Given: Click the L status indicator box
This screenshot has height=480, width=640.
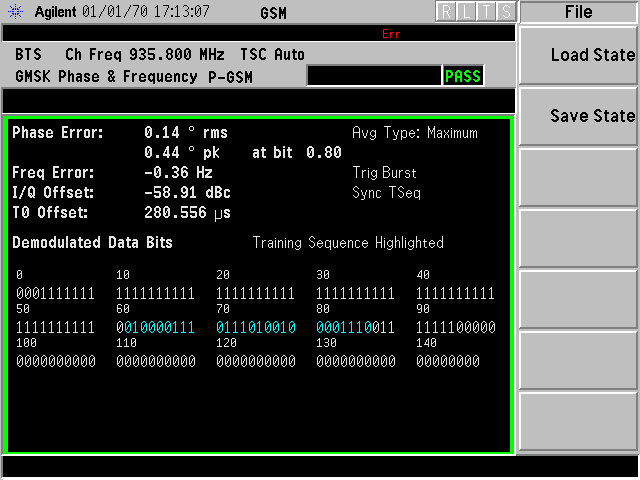Looking at the screenshot, I should pyautogui.click(x=465, y=12).
